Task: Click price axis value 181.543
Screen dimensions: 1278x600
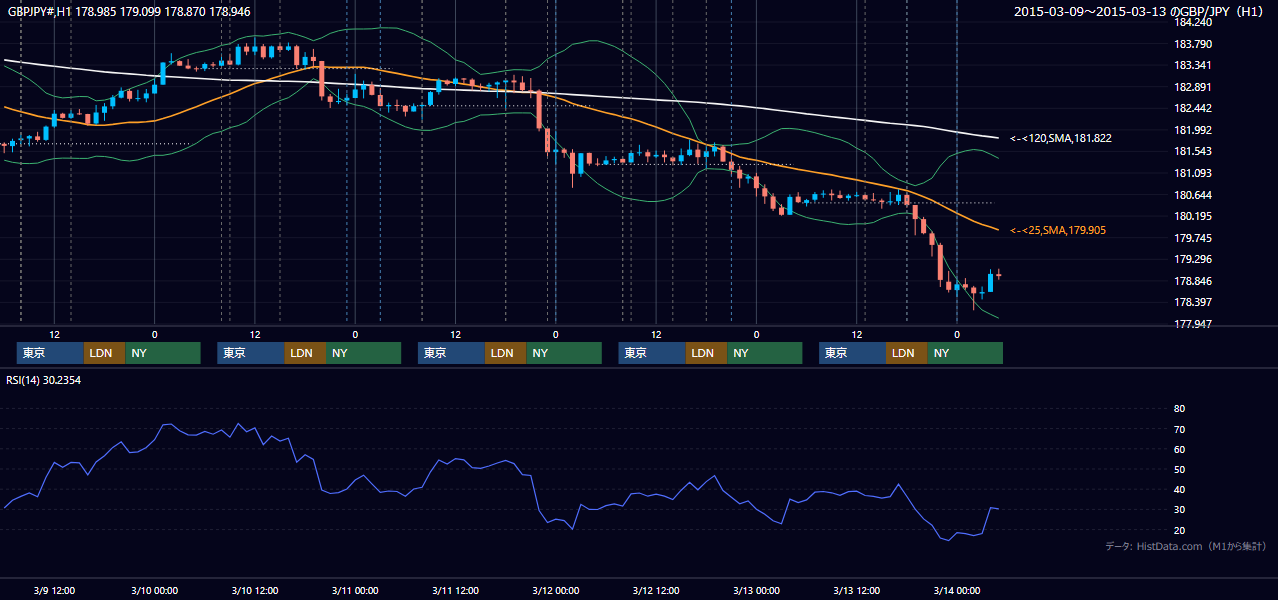Action: [x=1193, y=151]
